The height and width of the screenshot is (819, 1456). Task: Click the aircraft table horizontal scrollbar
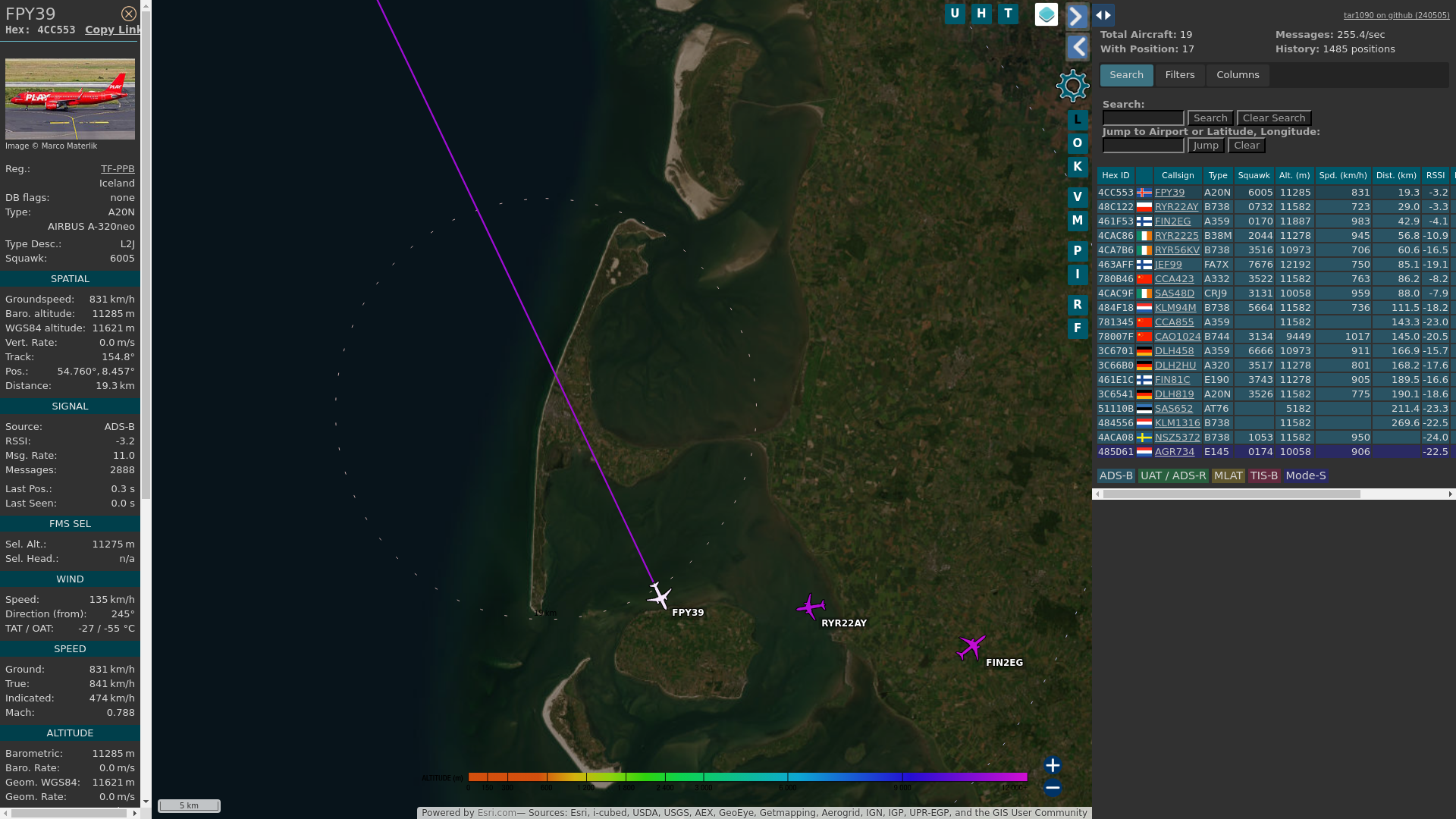pyautogui.click(x=1232, y=494)
